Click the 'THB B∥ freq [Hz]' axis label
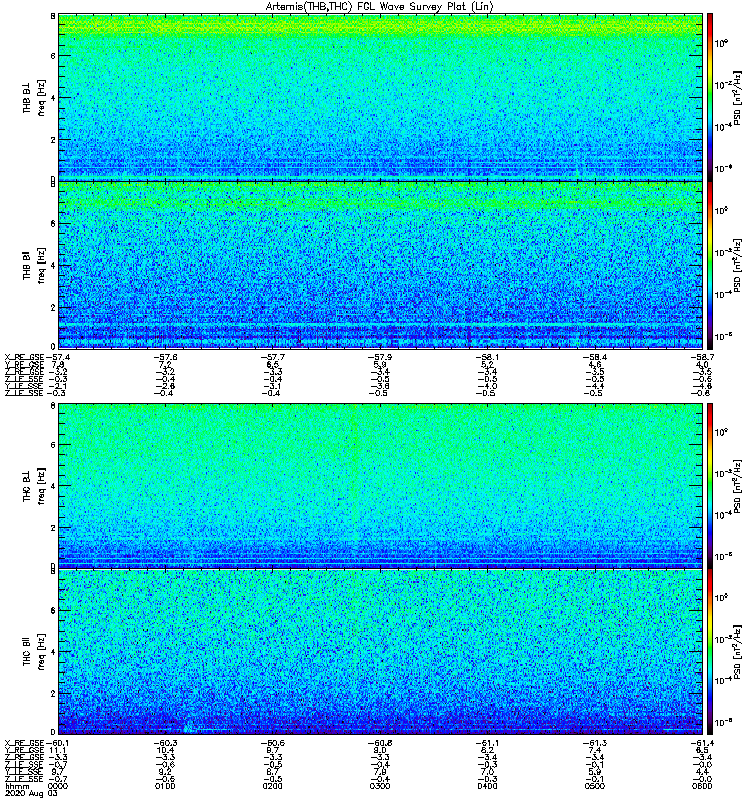This screenshot has height=800, width=750. [34, 265]
